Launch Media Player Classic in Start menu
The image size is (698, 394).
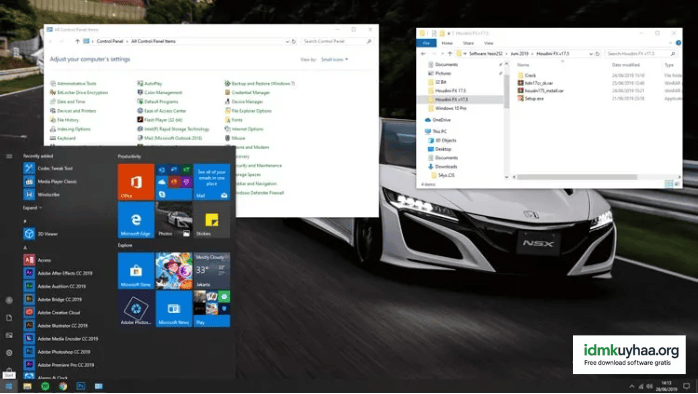point(50,182)
